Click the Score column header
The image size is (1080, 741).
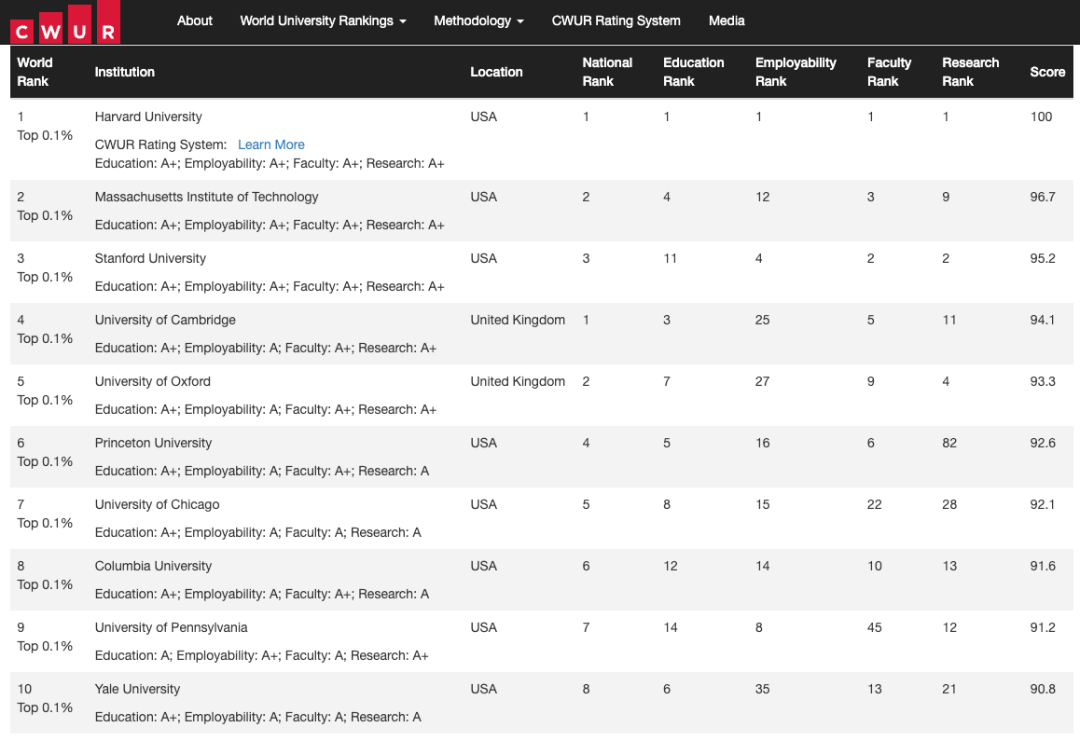1047,72
